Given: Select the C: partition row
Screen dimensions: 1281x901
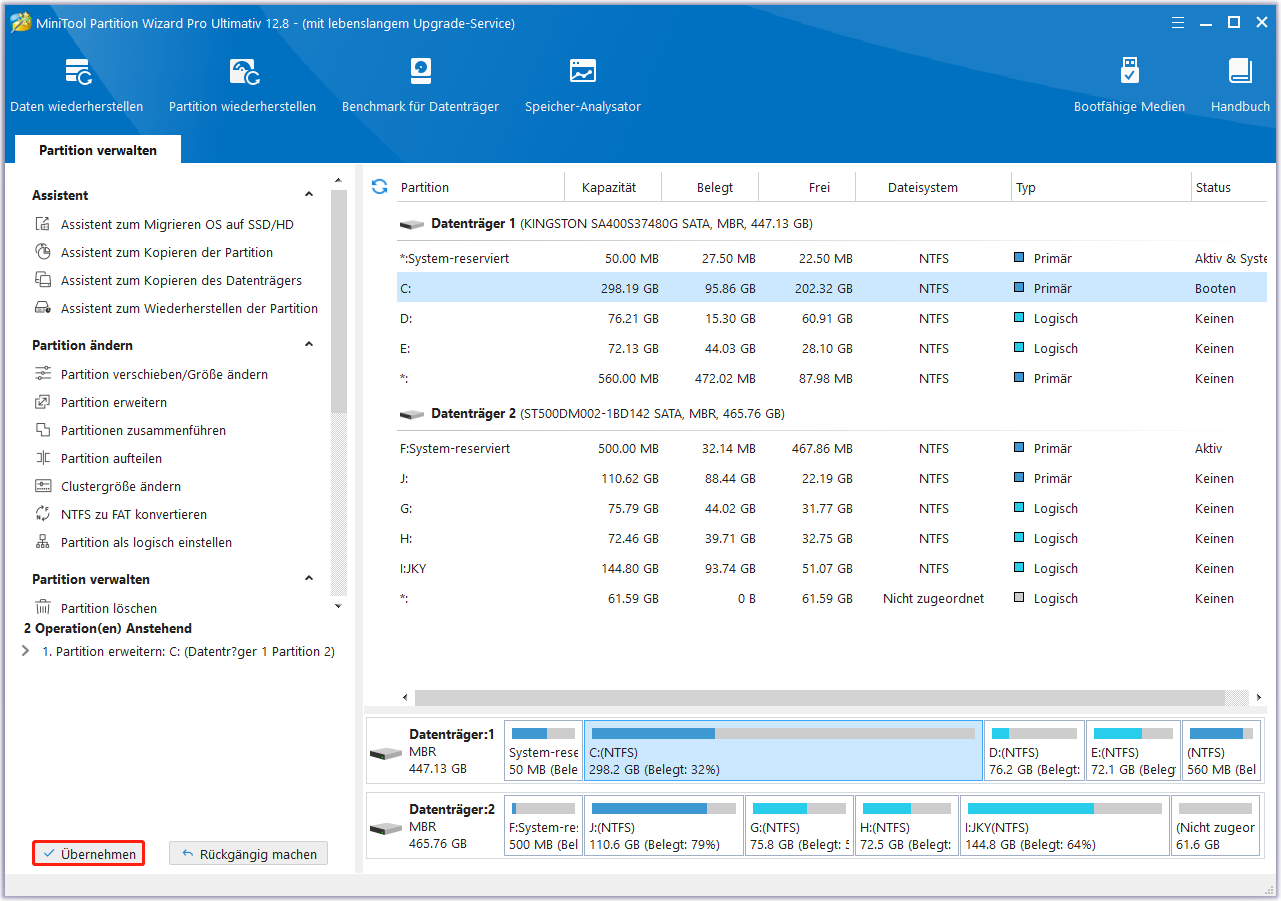Looking at the screenshot, I should tap(832, 289).
